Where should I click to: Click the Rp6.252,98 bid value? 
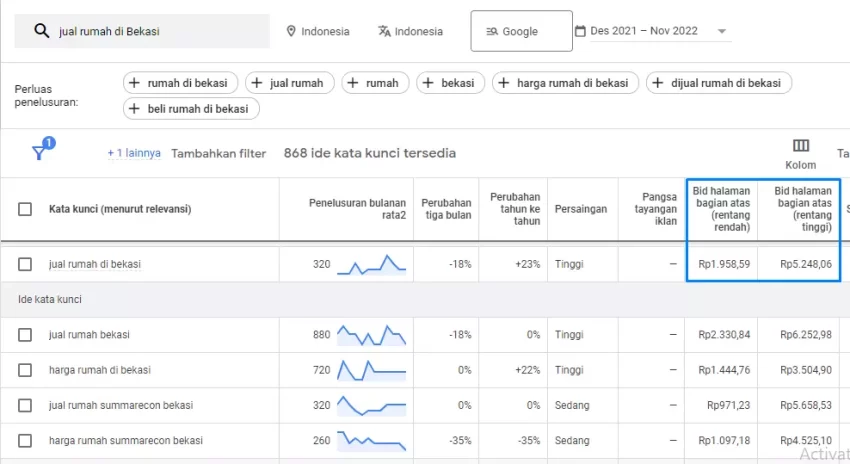806,335
